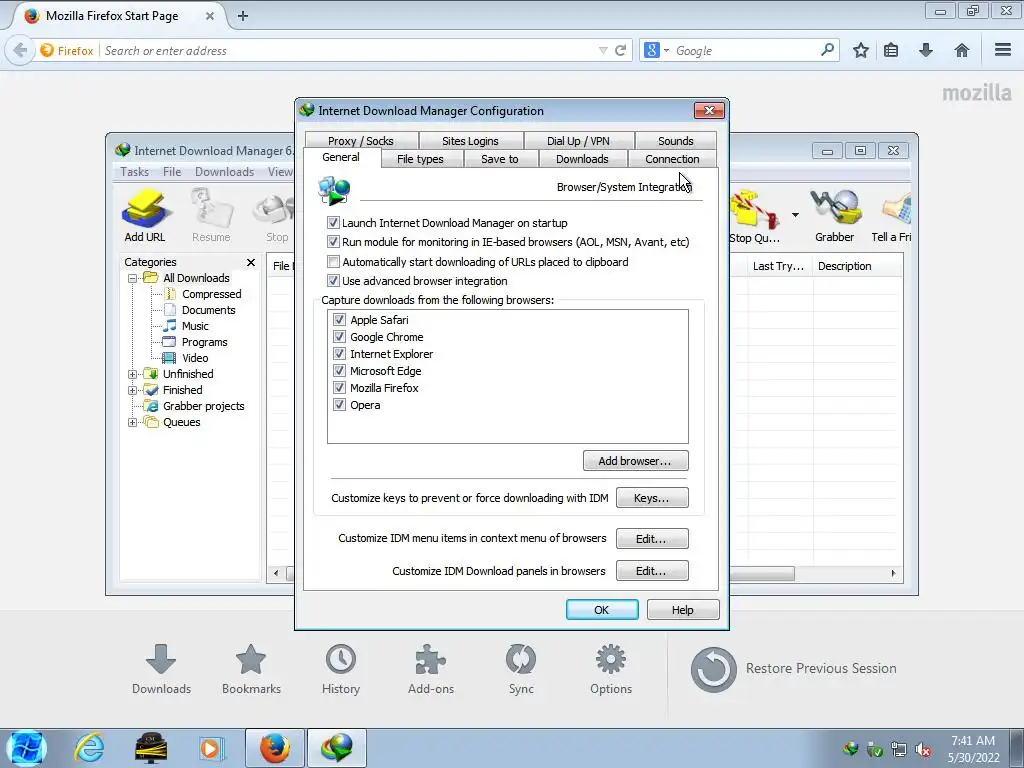
Task: Open Firefox downloads arrow in toolbar
Action: click(x=926, y=50)
